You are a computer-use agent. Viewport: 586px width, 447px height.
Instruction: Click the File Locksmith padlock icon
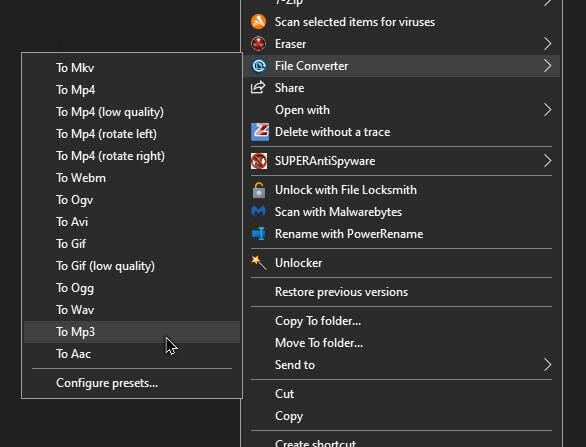tap(259, 189)
